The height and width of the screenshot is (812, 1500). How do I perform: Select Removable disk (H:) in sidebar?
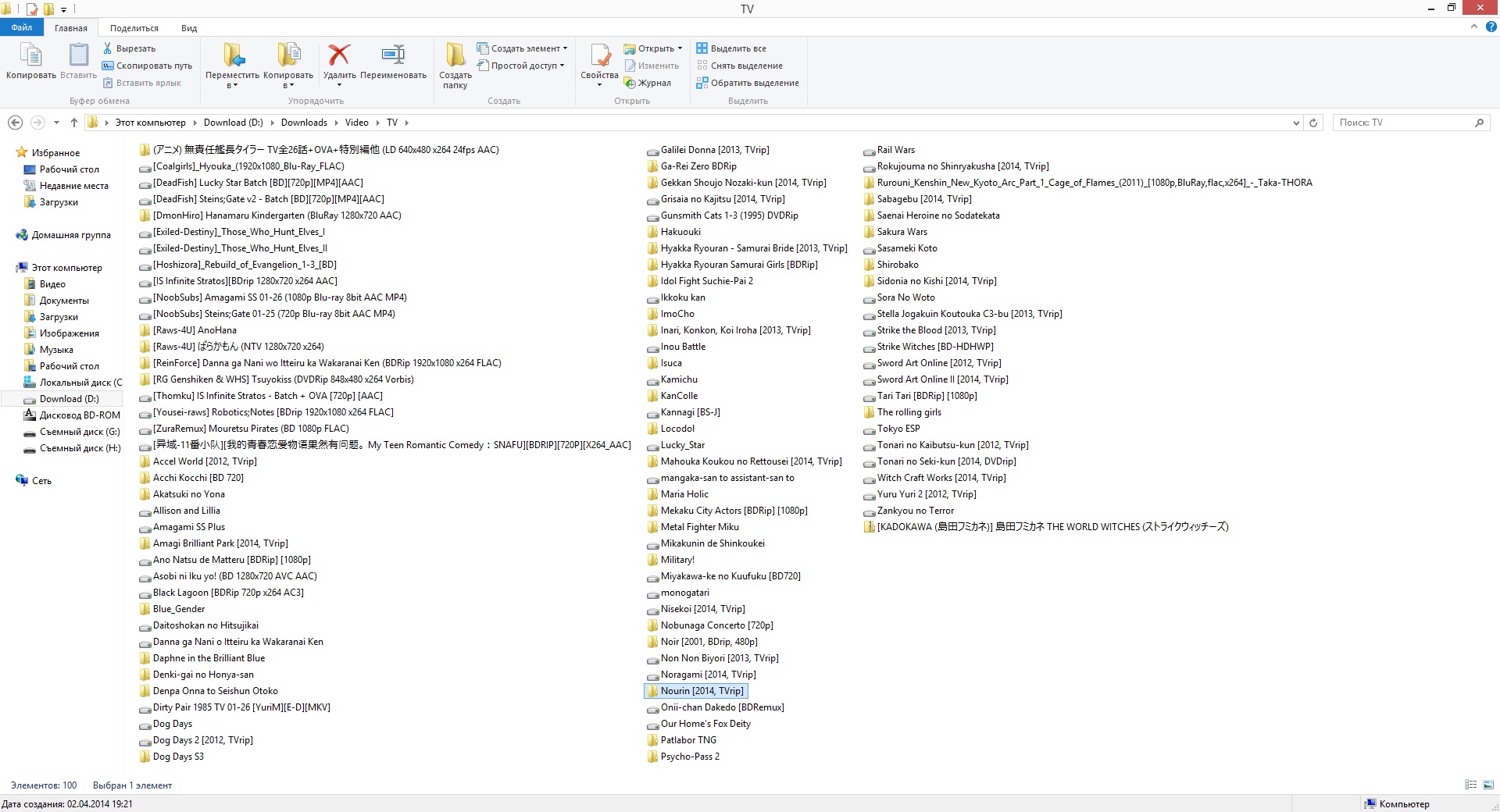click(72, 448)
